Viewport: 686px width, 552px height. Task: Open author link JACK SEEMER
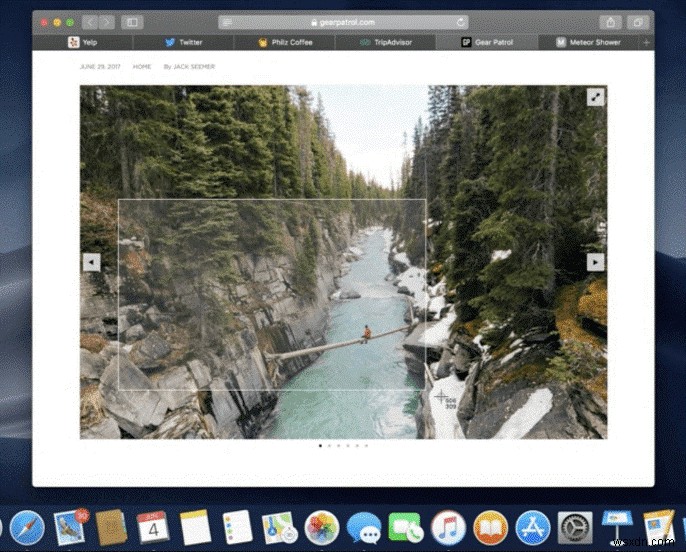click(194, 66)
